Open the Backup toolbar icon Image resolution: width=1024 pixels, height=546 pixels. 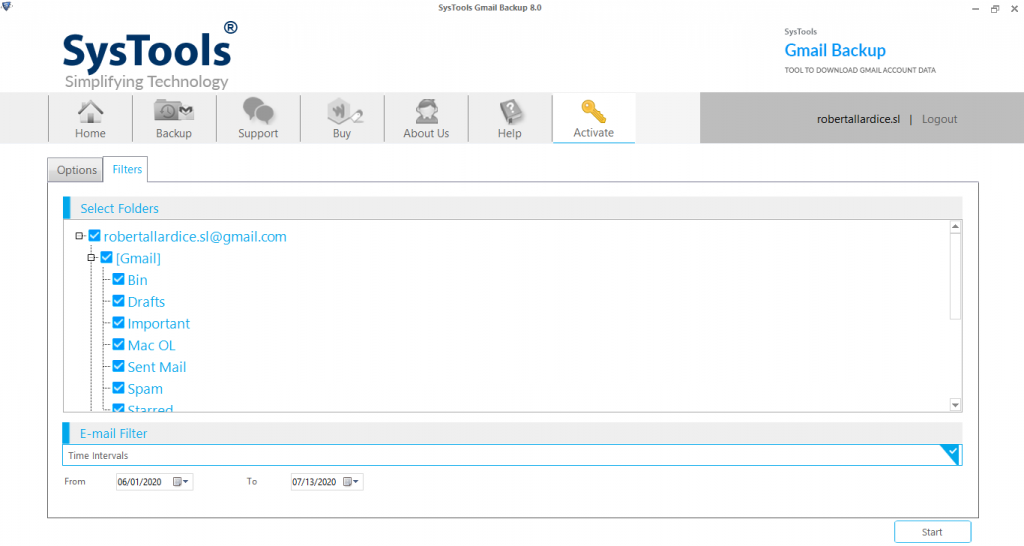pyautogui.click(x=174, y=111)
